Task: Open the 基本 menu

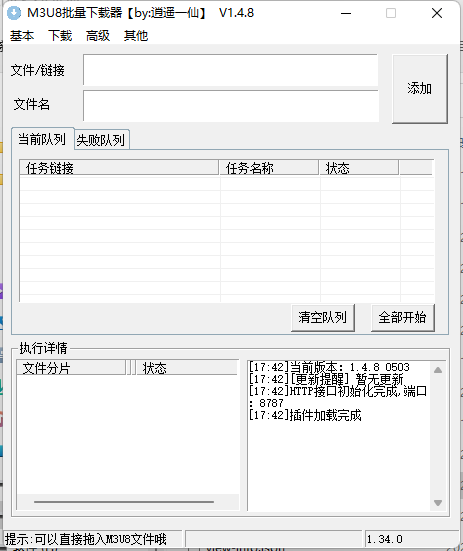Action: pos(22,36)
